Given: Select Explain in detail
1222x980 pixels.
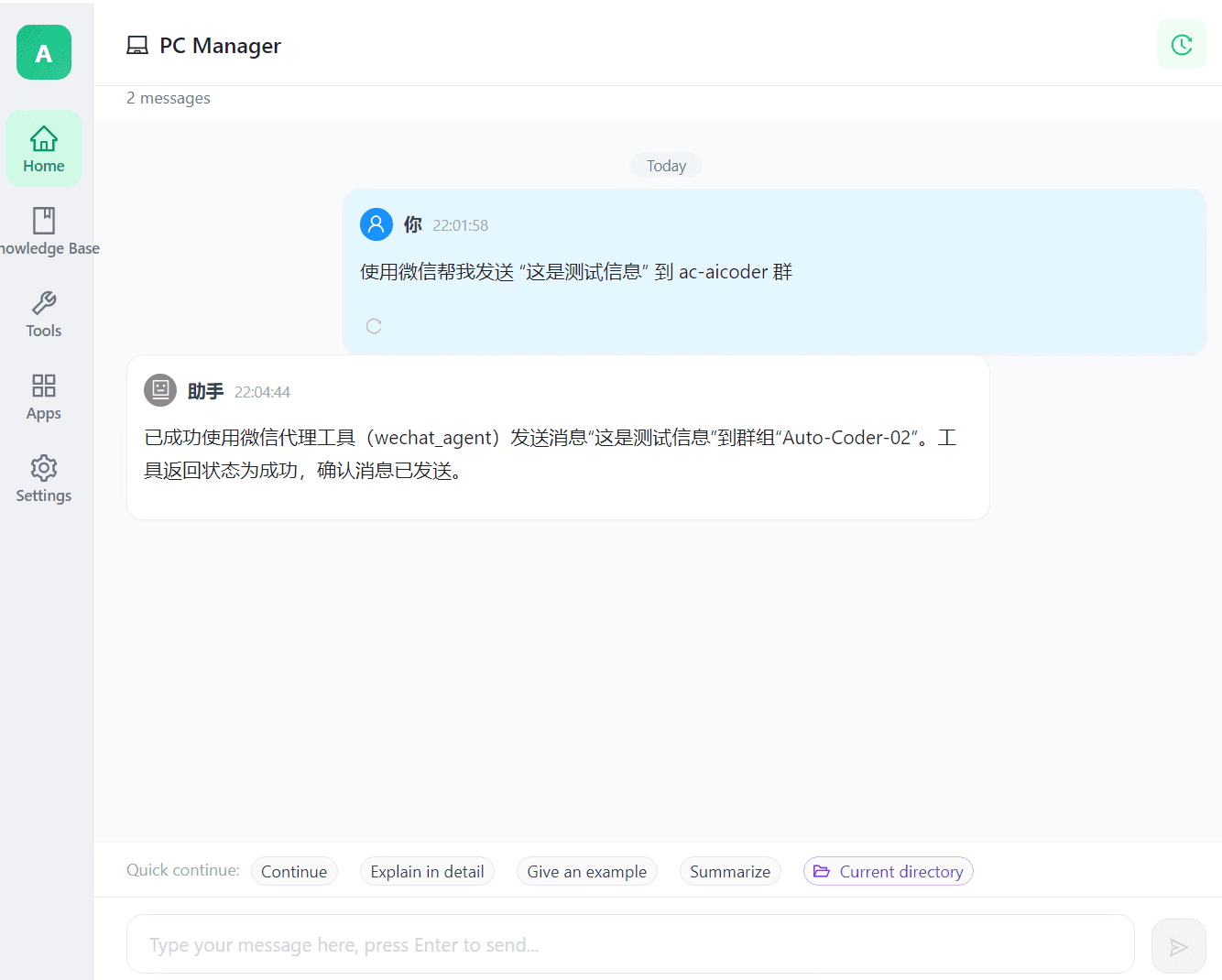Looking at the screenshot, I should 427,871.
